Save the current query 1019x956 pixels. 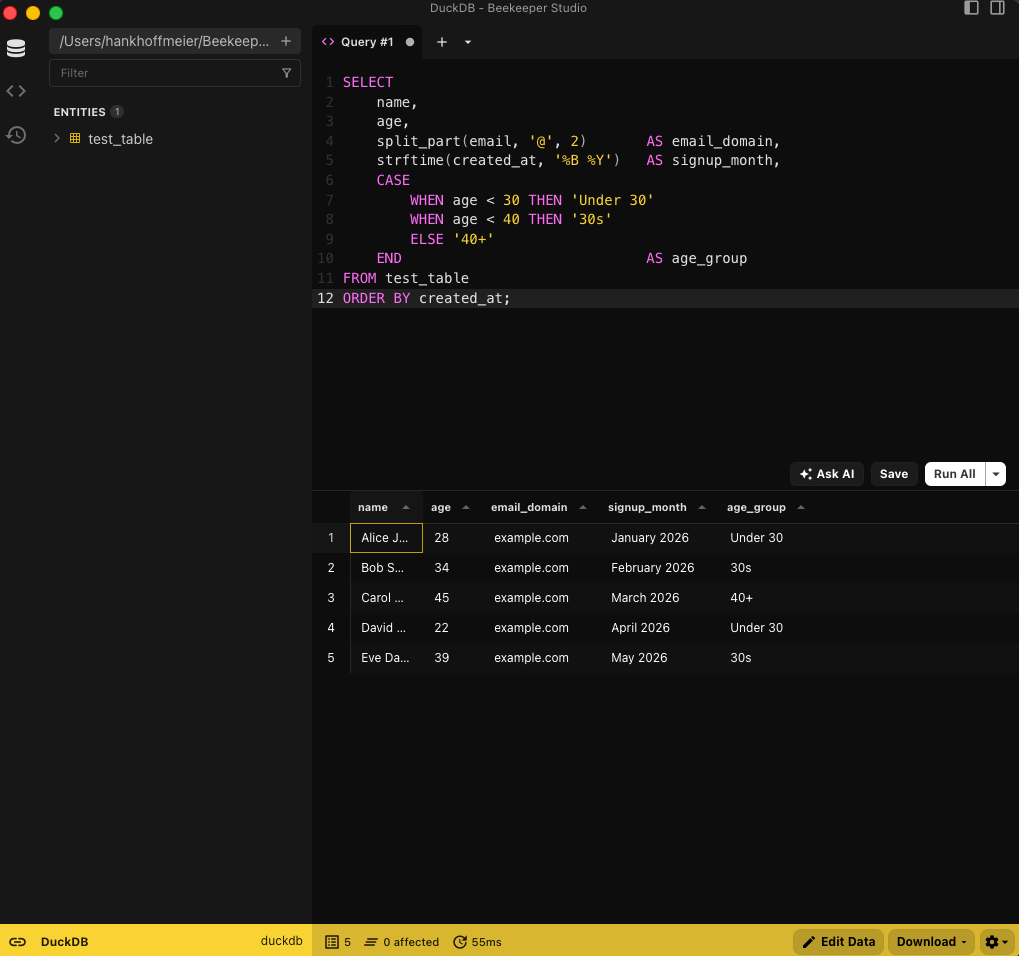click(x=894, y=474)
